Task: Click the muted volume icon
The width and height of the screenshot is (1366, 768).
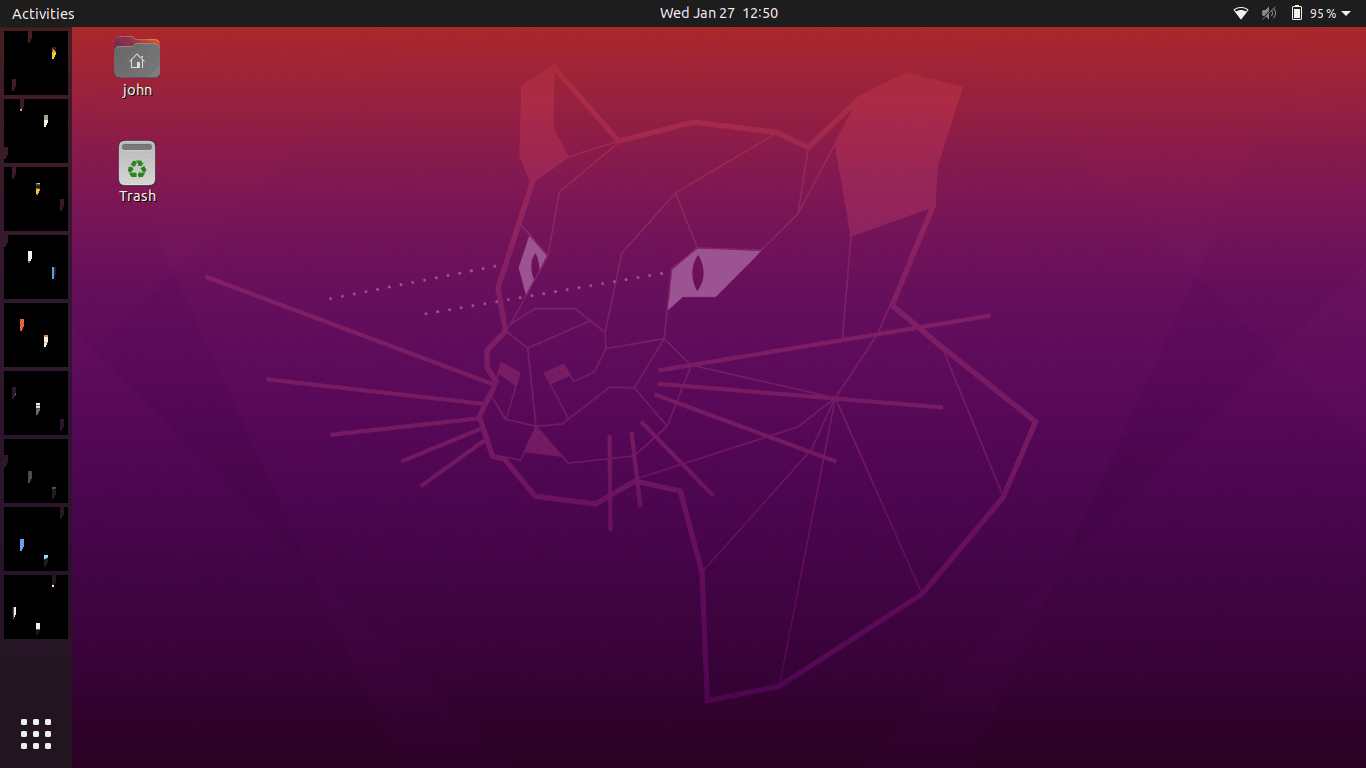Action: [x=1269, y=13]
